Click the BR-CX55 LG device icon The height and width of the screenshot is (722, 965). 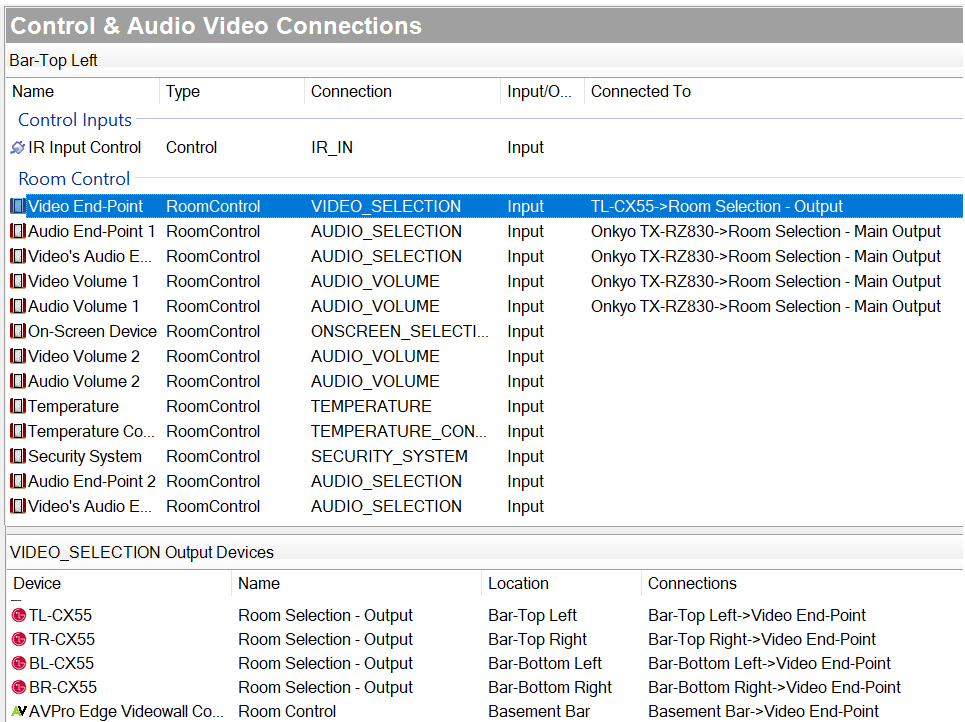pyautogui.click(x=19, y=688)
